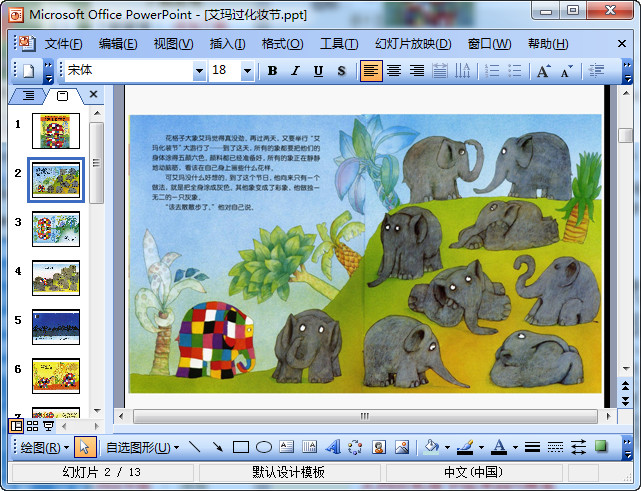
Task: Open the 编辑(E) menu
Action: [118, 44]
